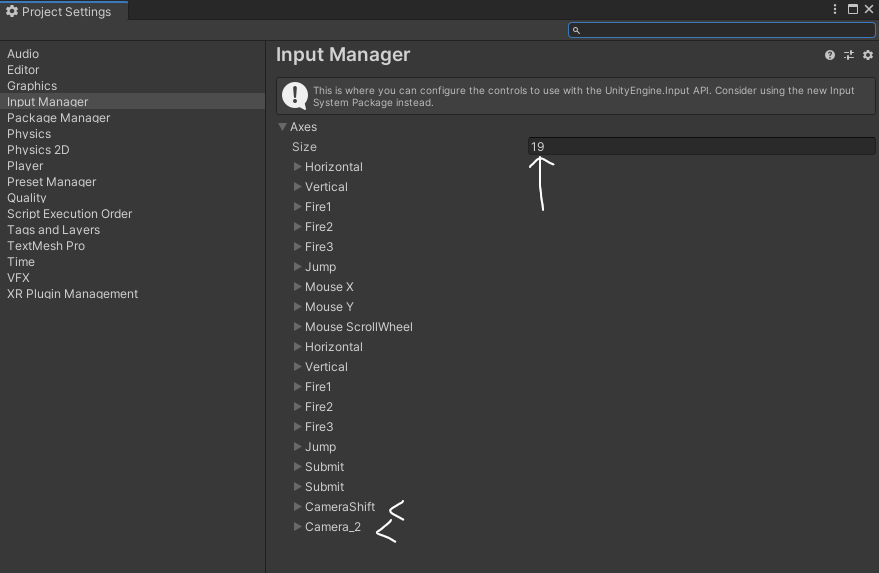Image resolution: width=879 pixels, height=573 pixels.
Task: Expand the CameraShift axis
Action: pos(298,507)
